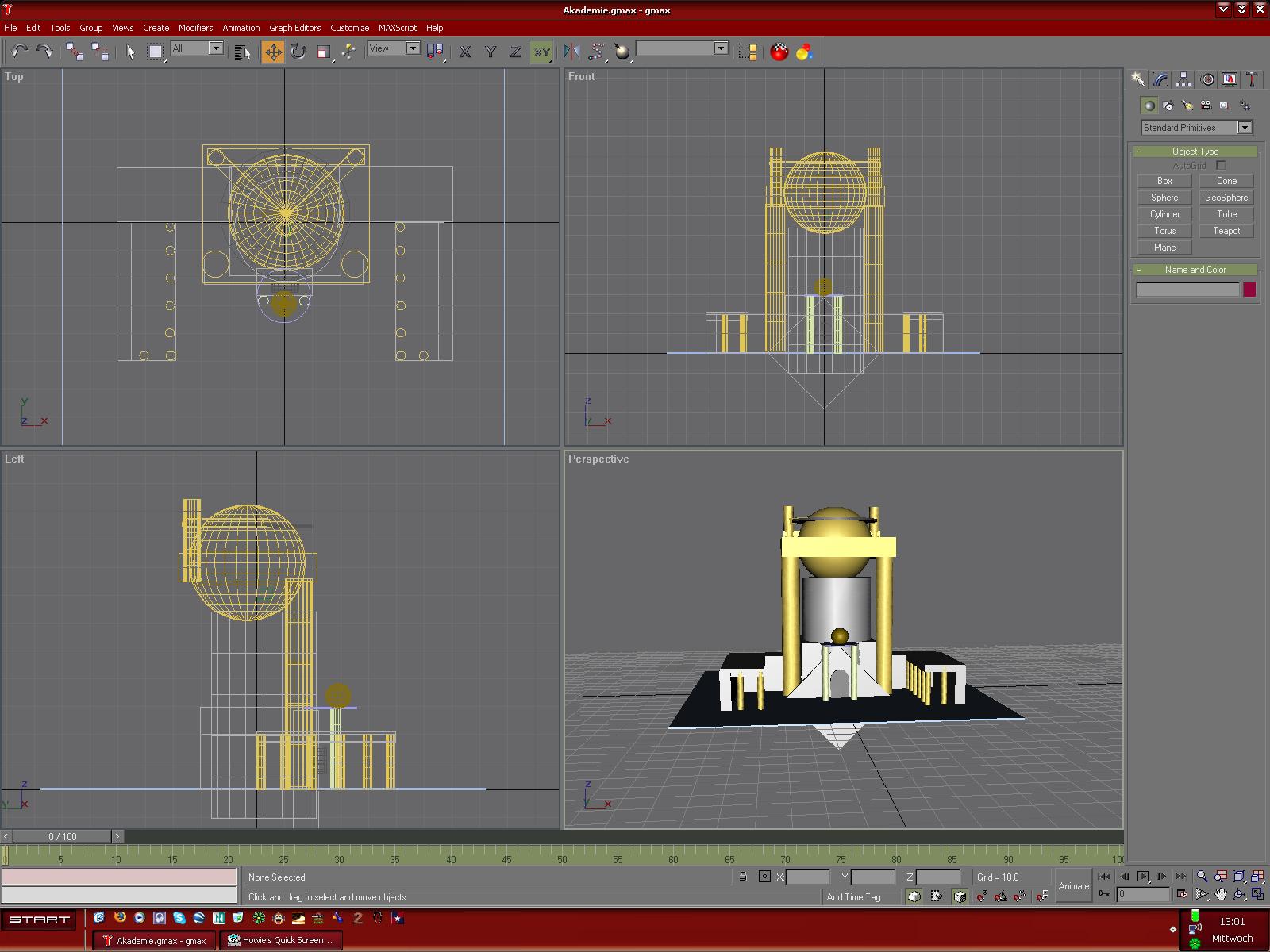1270x952 pixels.
Task: Click the Arc Rotate viewport icon
Action: pyautogui.click(x=1239, y=894)
